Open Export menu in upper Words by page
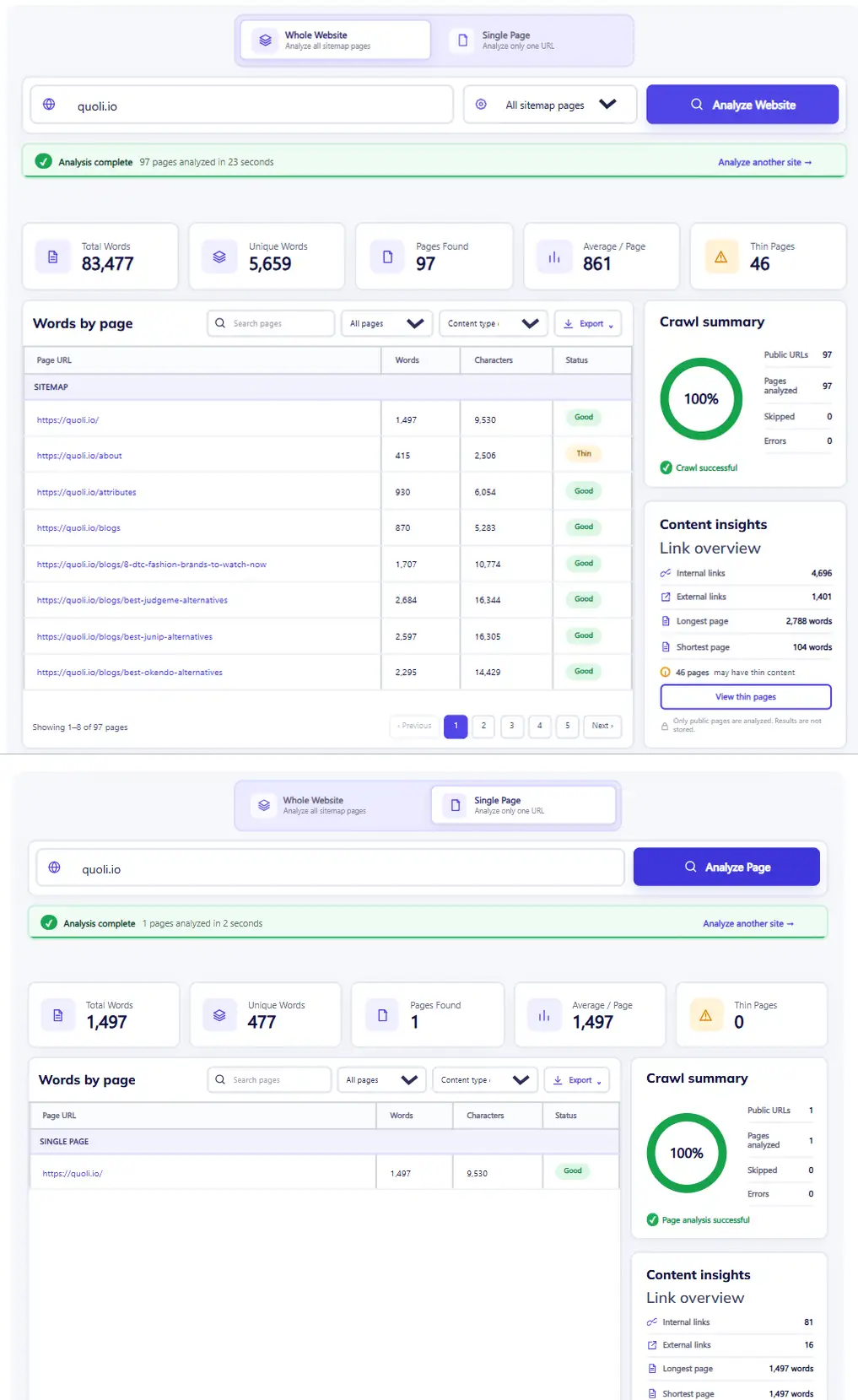Image resolution: width=858 pixels, height=1400 pixels. 588,323
